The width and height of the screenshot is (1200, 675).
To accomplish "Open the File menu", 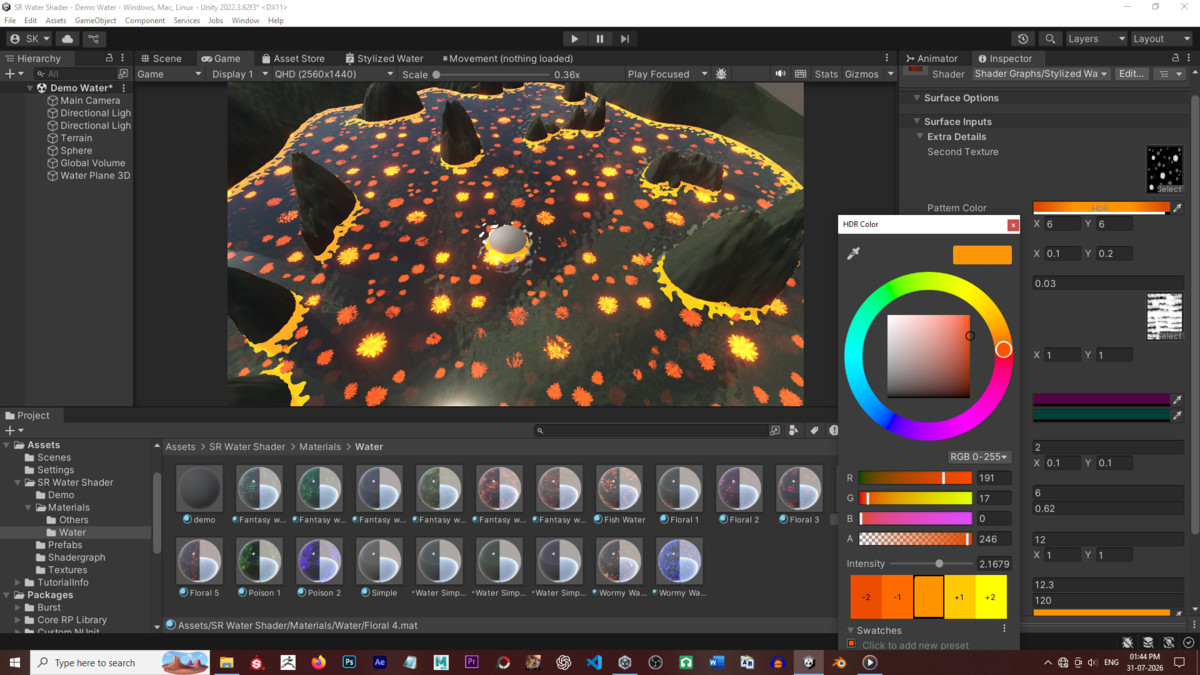I will [x=10, y=20].
